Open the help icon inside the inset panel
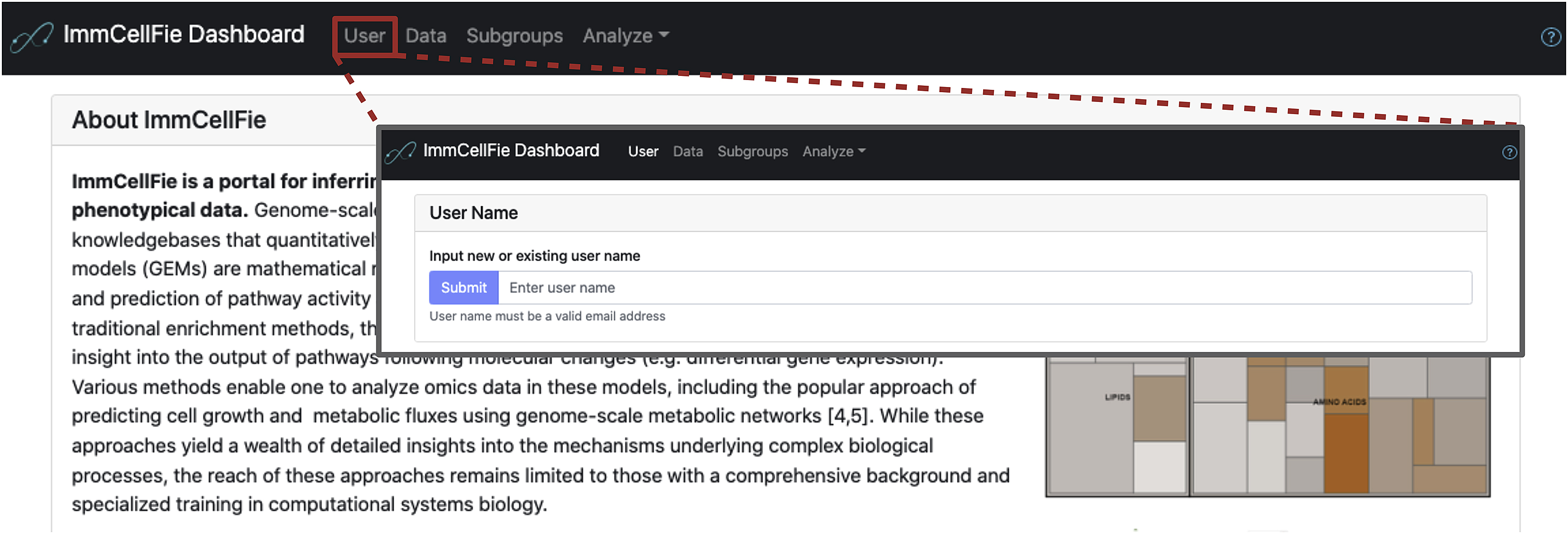Screen dimensions: 1568x534 coord(1509,152)
